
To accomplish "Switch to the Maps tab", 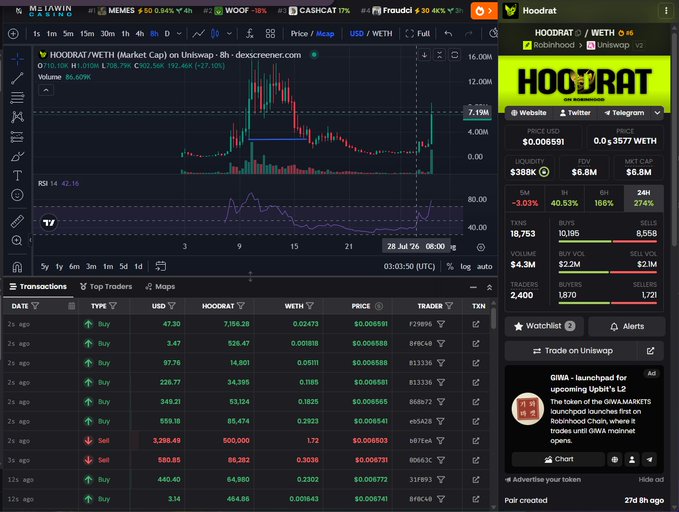I will pyautogui.click(x=160, y=287).
